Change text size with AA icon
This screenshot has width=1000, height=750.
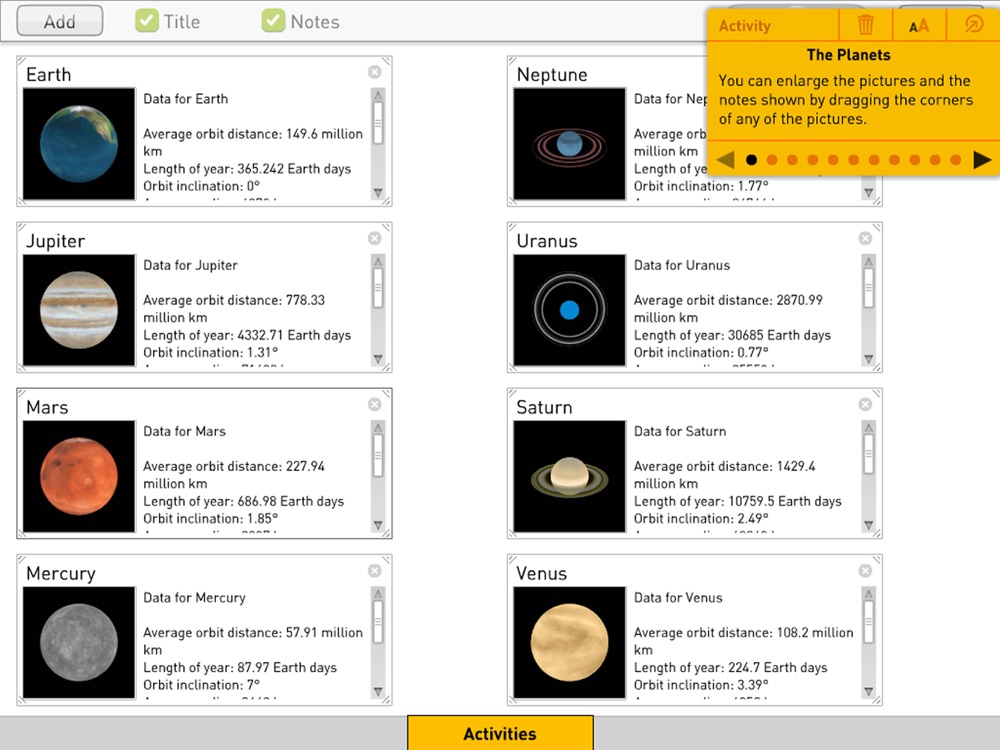[918, 26]
